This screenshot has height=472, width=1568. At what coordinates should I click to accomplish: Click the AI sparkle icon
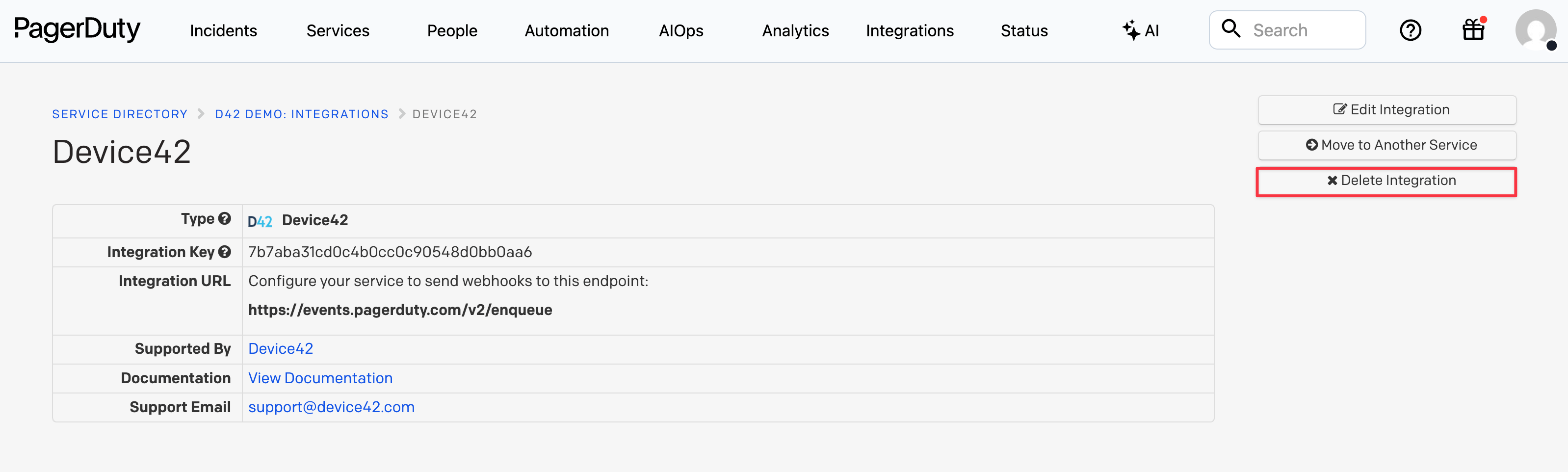[1131, 30]
